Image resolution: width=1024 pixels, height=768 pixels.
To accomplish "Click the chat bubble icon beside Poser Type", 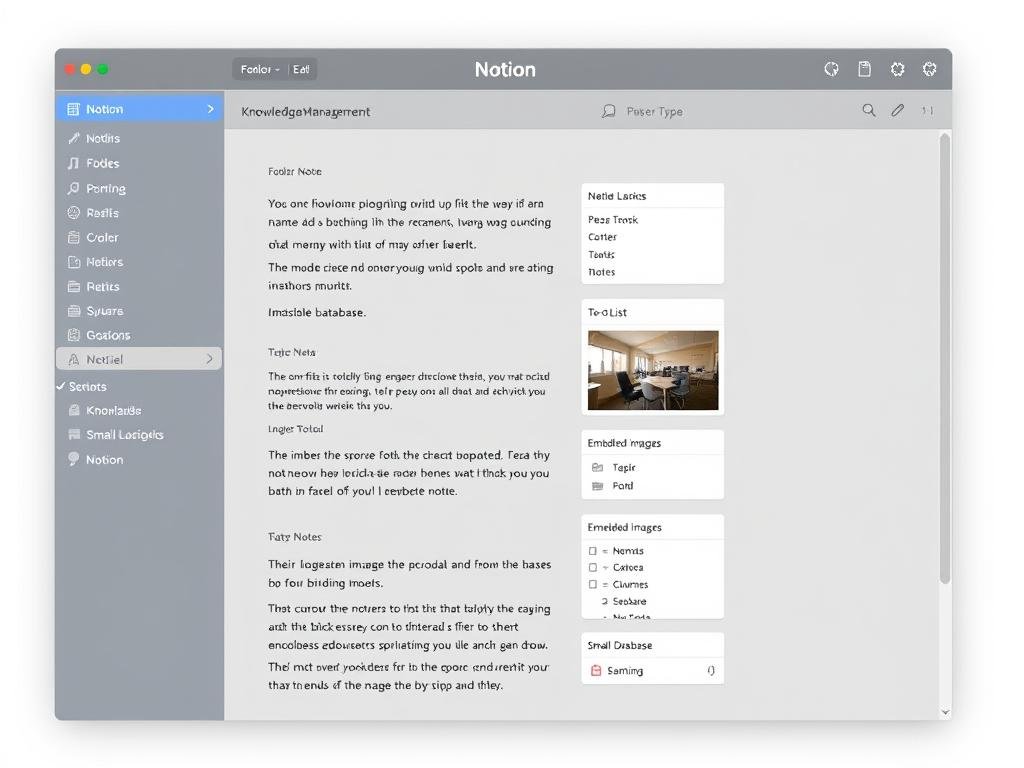I will pos(609,111).
